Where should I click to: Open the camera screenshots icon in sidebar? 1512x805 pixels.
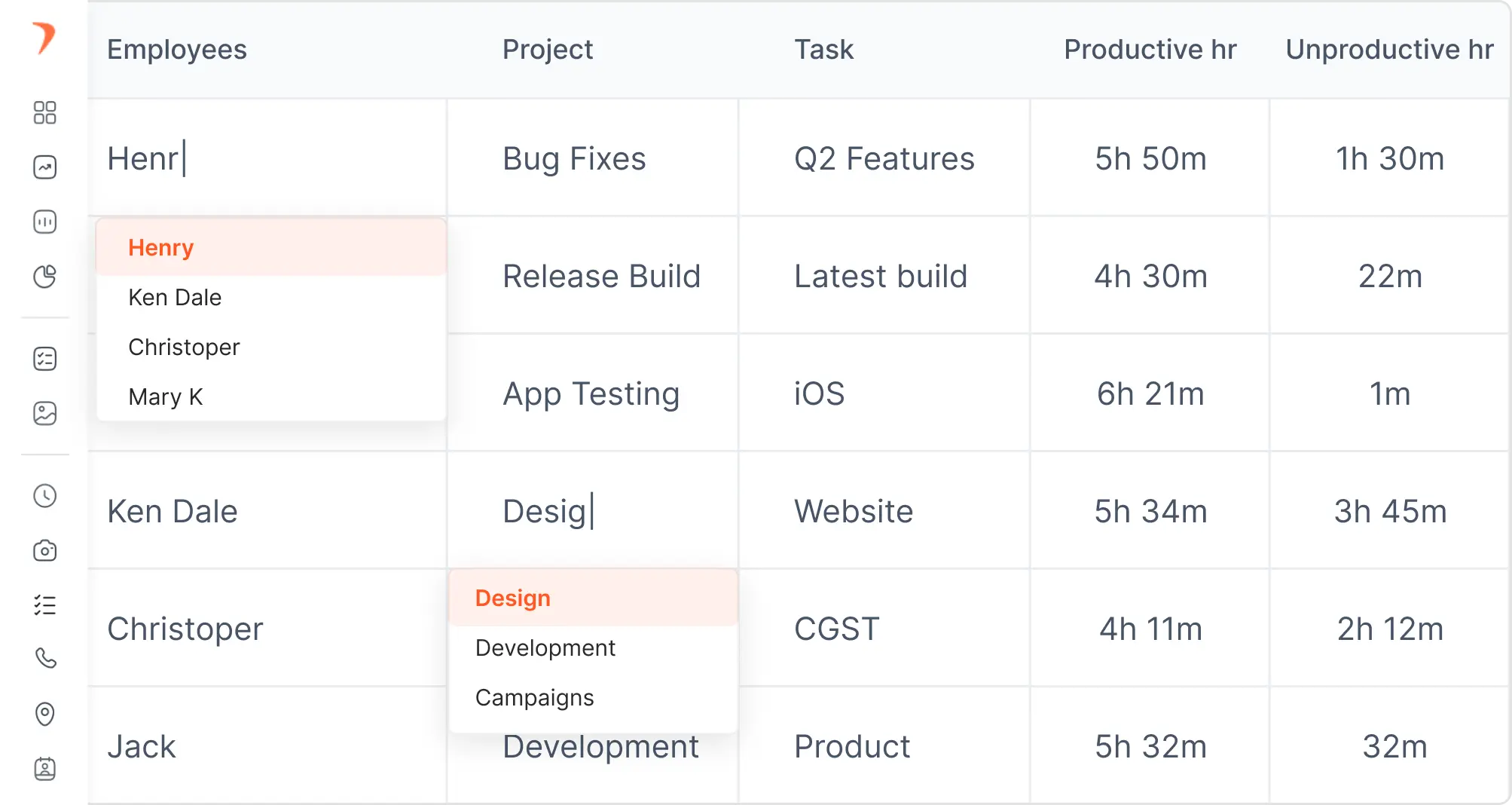tap(45, 550)
